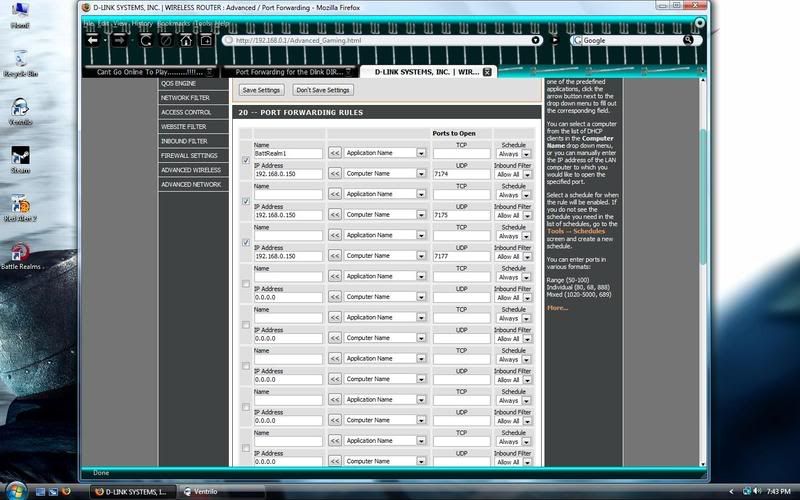Open the Battle Realms desktop icon

point(19,255)
